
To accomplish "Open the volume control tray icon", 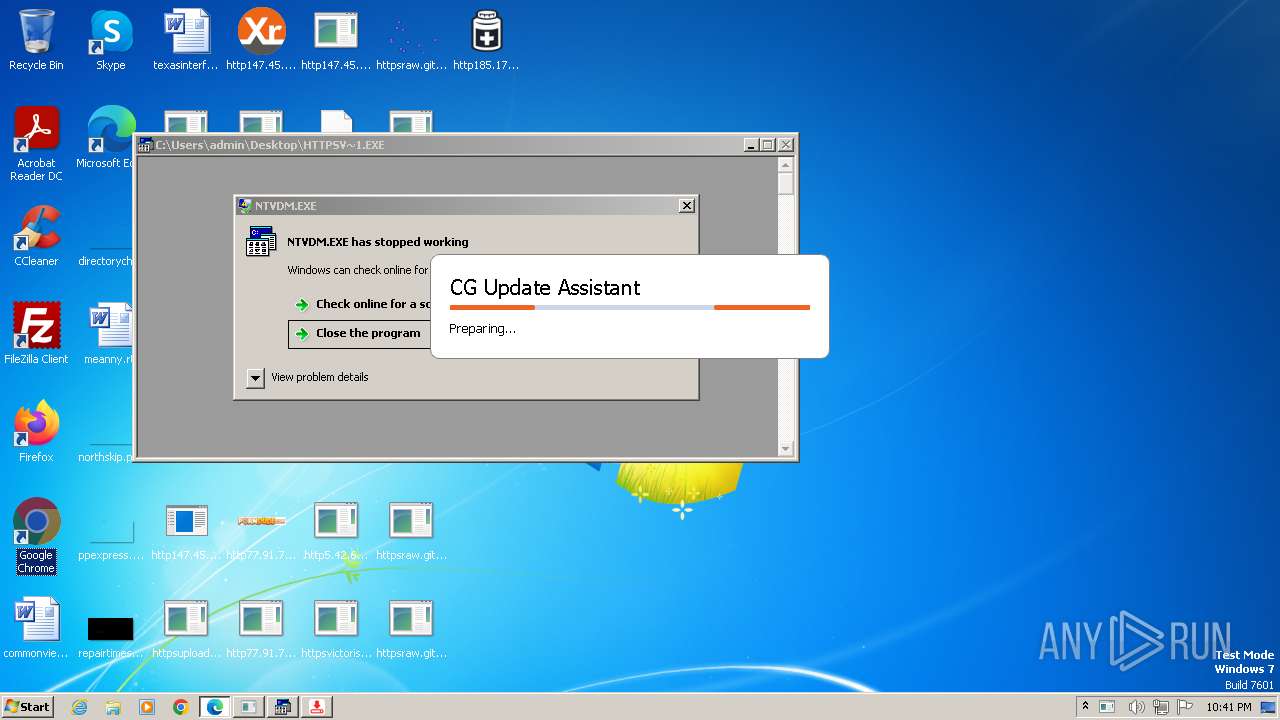I will [x=1136, y=707].
